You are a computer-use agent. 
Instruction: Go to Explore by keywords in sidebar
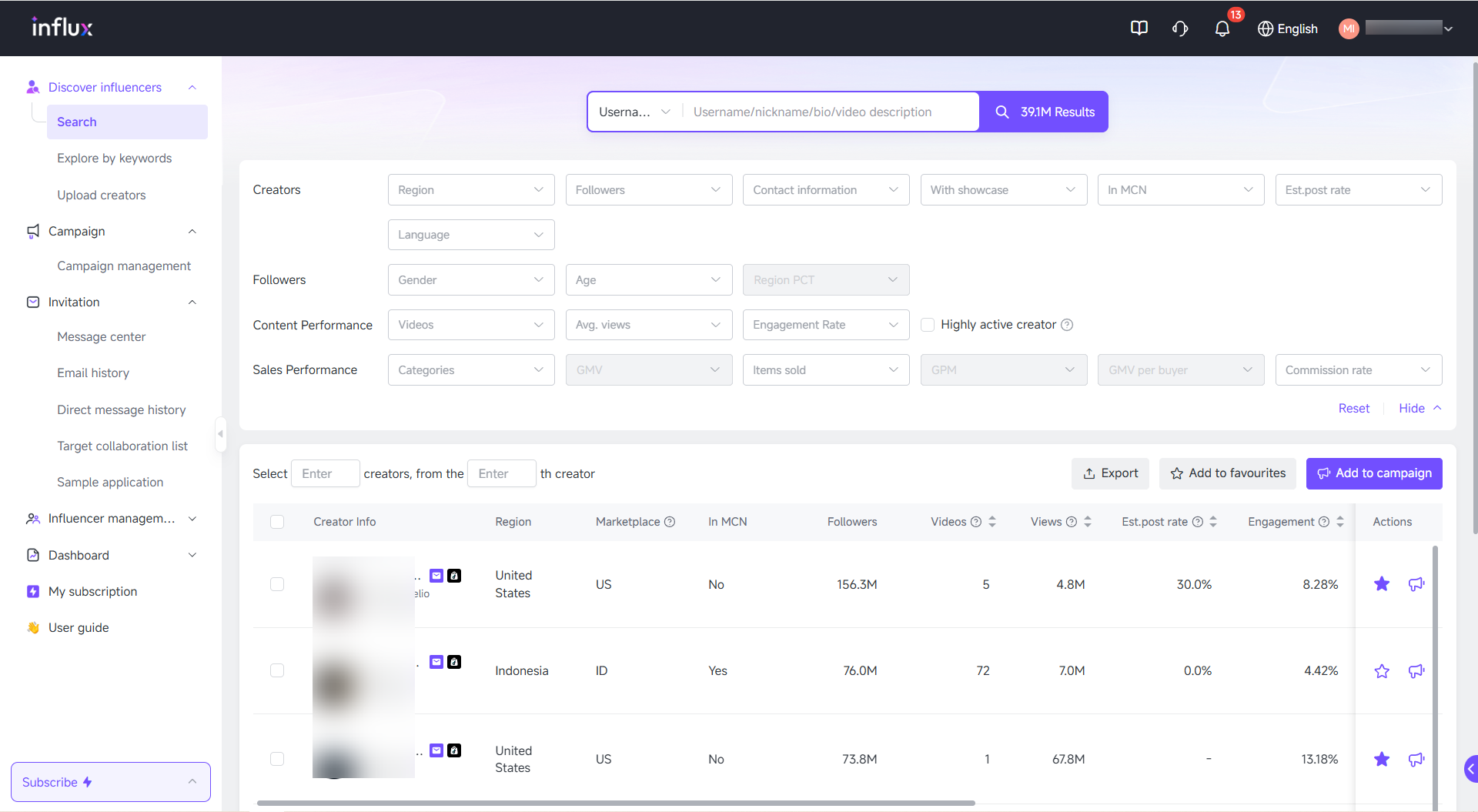114,158
